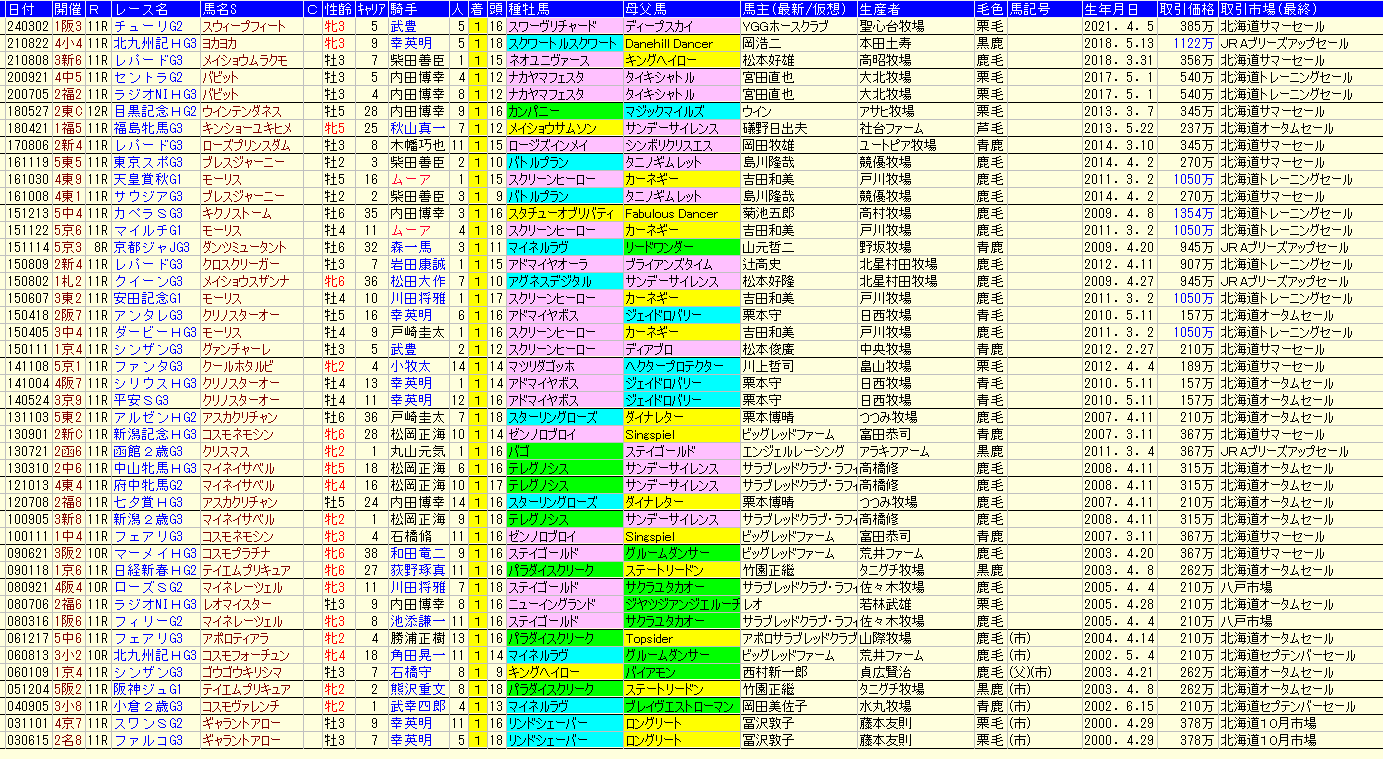Click the 馬名S column header
The image size is (1383, 759).
tap(222, 10)
